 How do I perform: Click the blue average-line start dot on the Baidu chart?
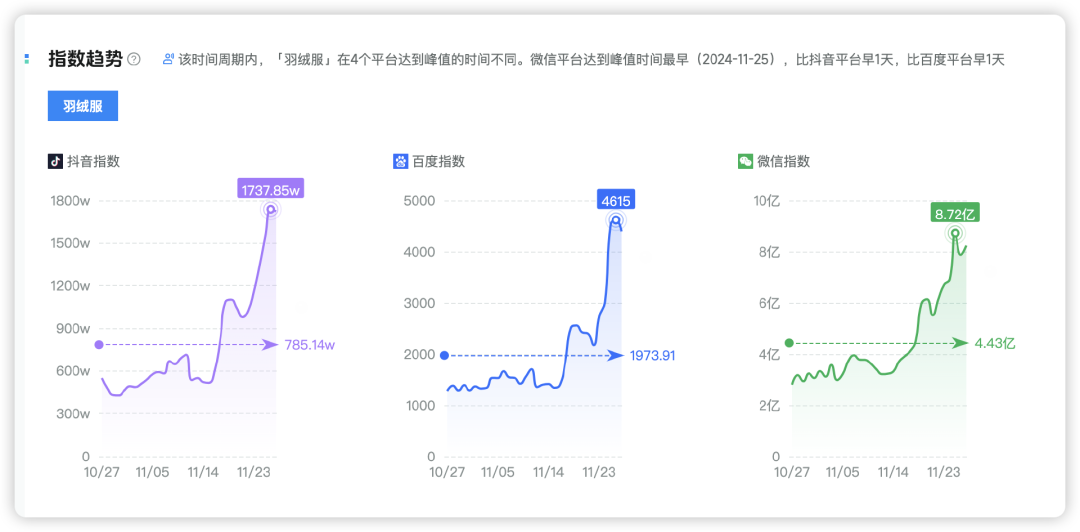pyautogui.click(x=444, y=355)
